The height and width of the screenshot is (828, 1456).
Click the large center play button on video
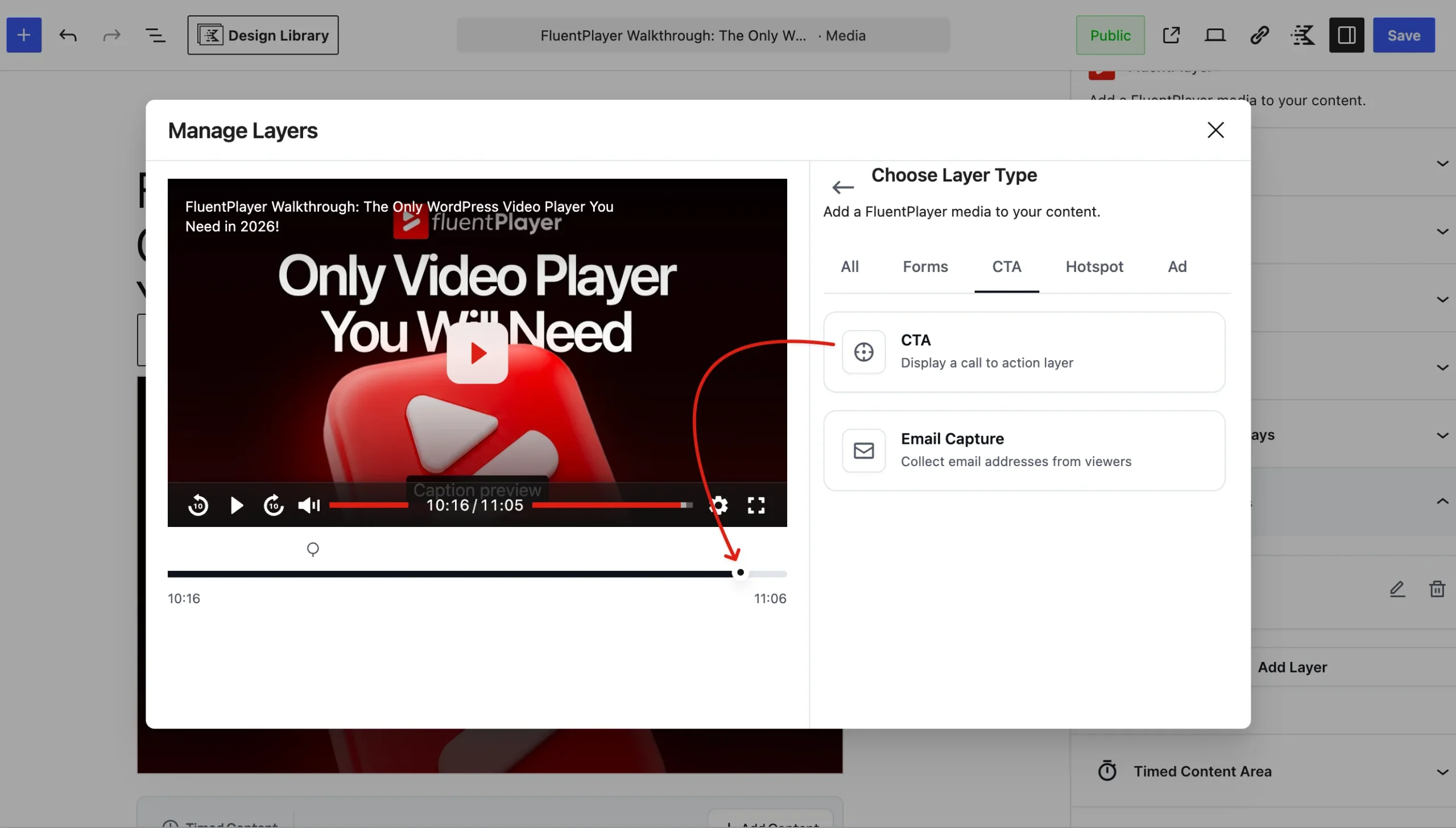coord(477,353)
